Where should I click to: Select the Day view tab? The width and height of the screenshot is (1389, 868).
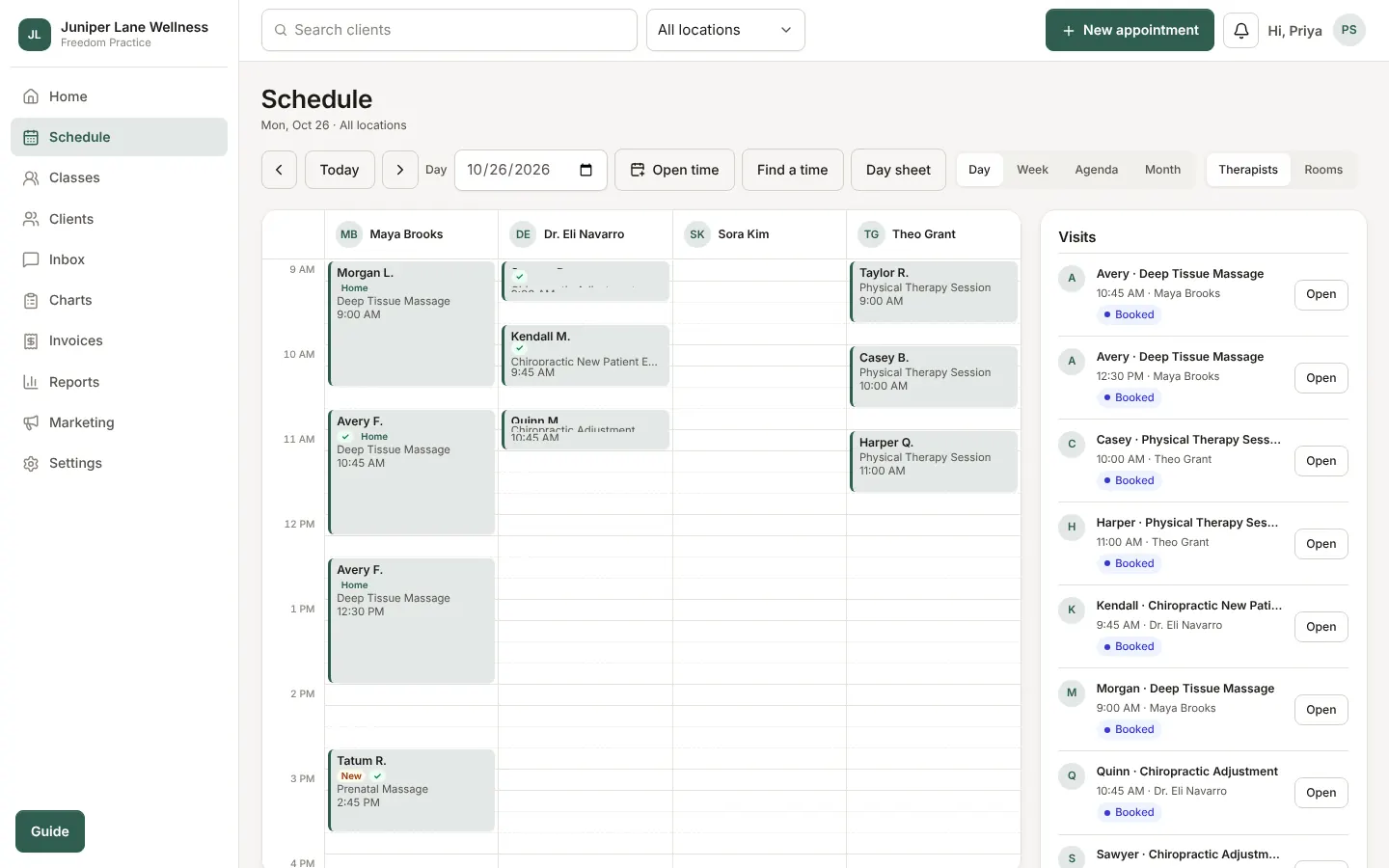point(979,170)
